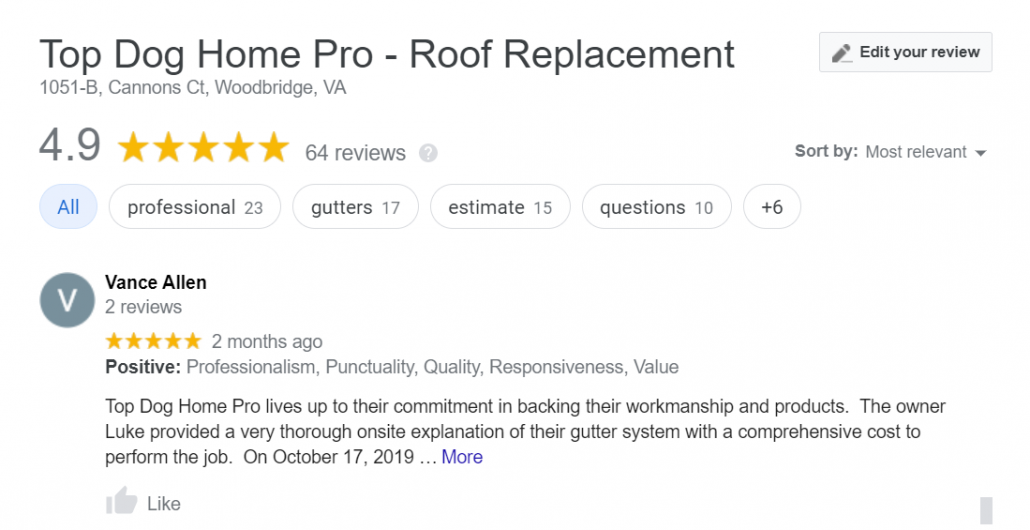Filter reviews by questions keyword
The width and height of the screenshot is (1030, 530).
pos(656,207)
